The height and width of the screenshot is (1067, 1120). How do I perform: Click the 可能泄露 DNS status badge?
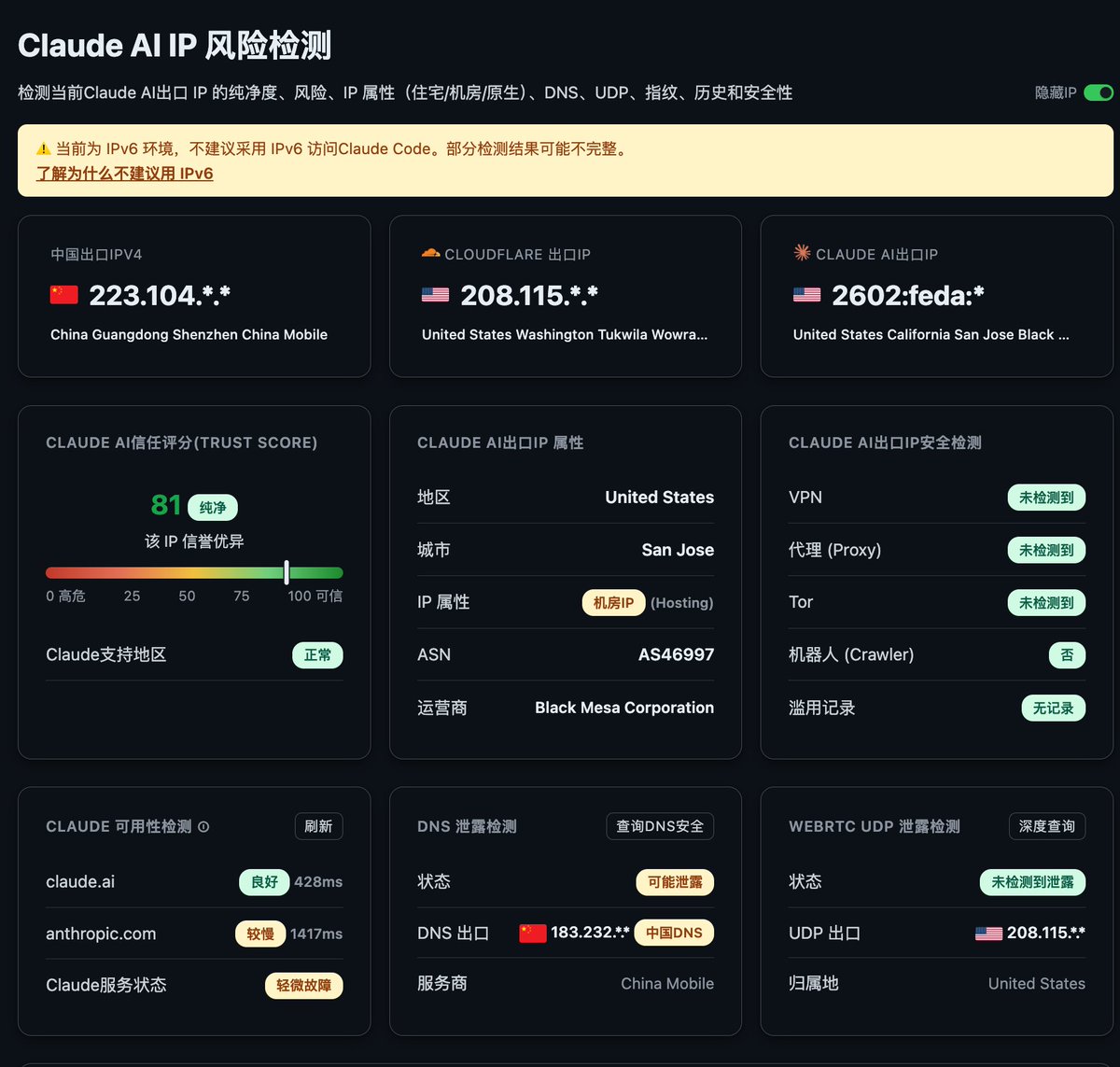[675, 881]
